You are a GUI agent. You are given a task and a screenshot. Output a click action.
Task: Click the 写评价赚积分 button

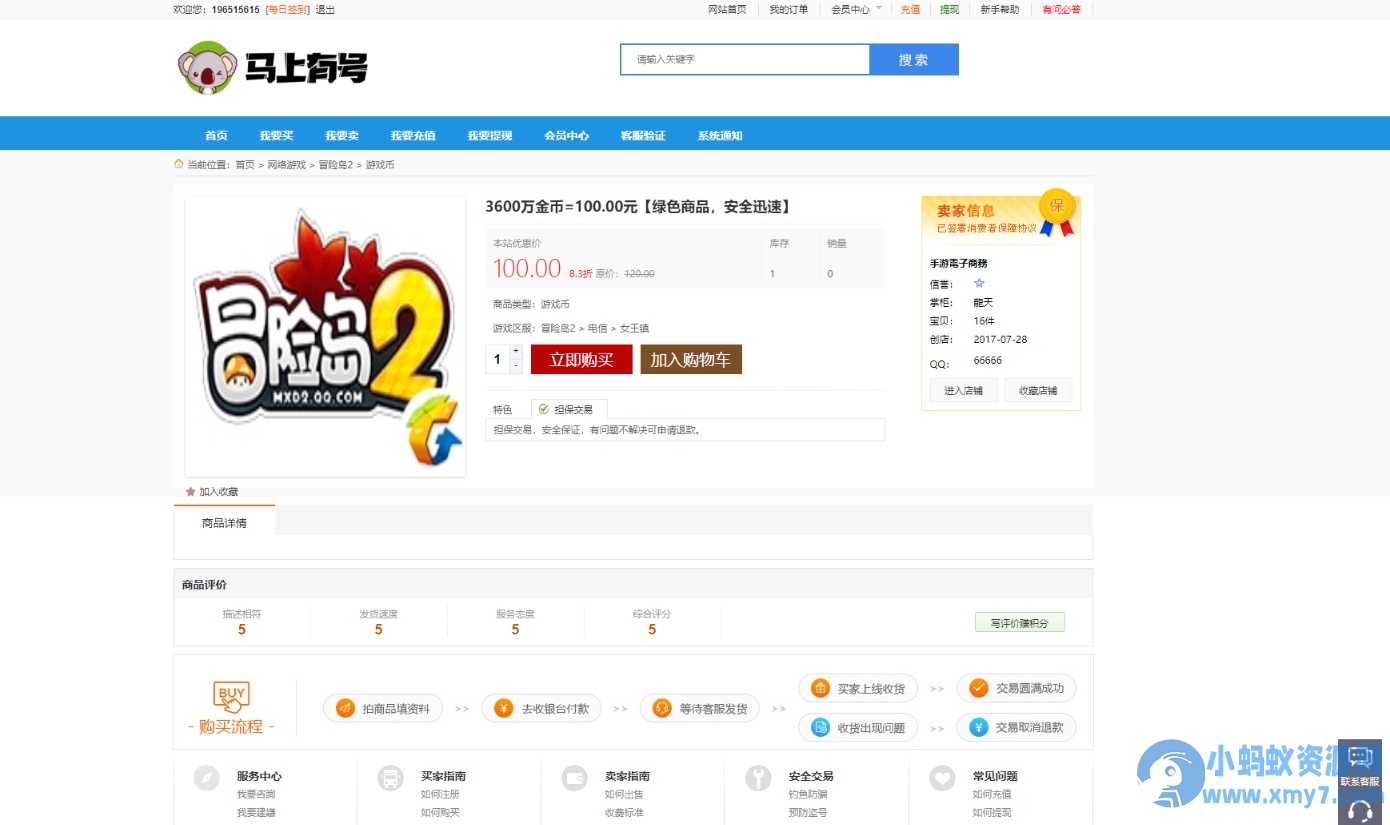[x=1020, y=622]
